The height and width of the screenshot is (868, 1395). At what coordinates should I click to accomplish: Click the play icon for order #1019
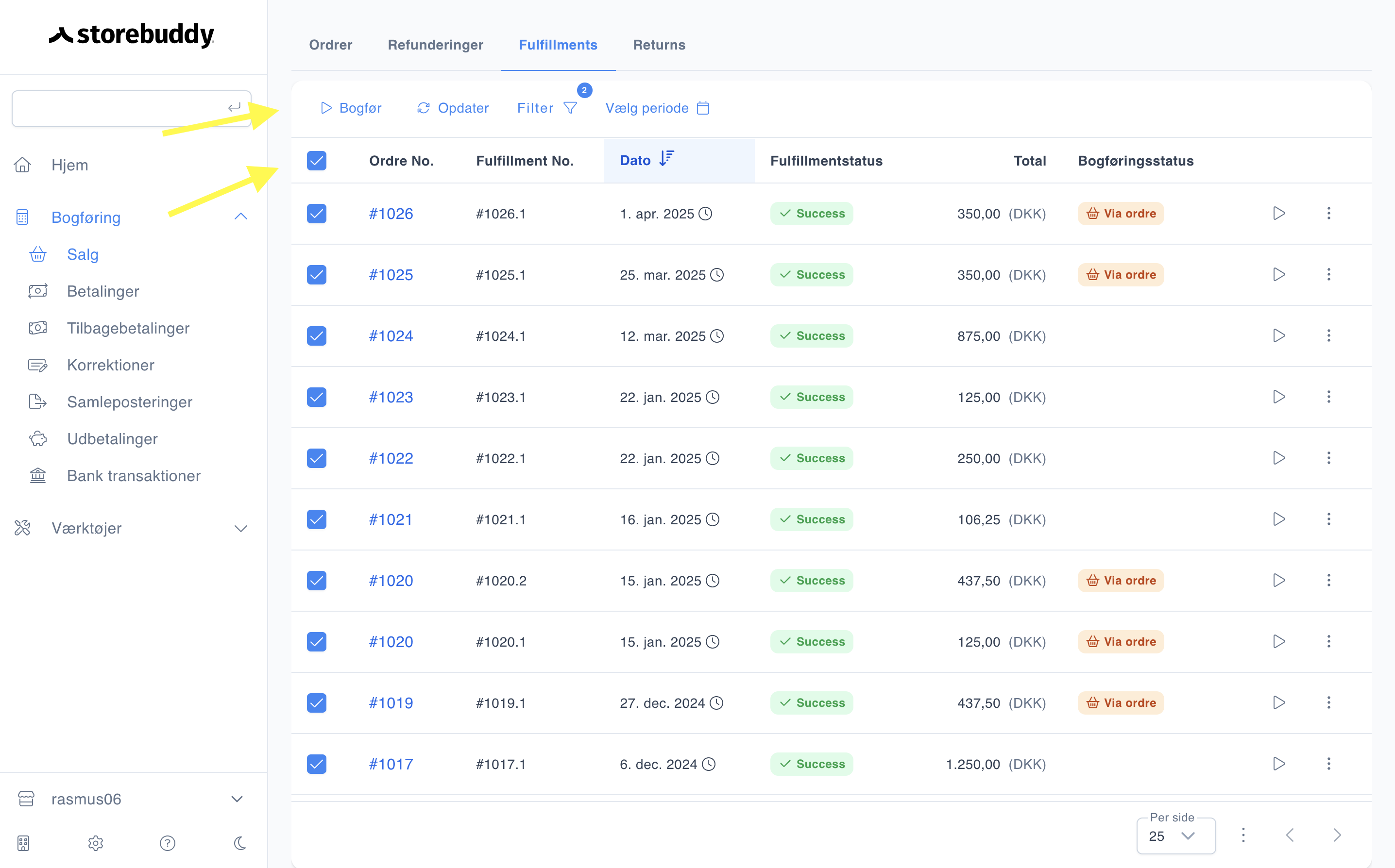pyautogui.click(x=1278, y=702)
